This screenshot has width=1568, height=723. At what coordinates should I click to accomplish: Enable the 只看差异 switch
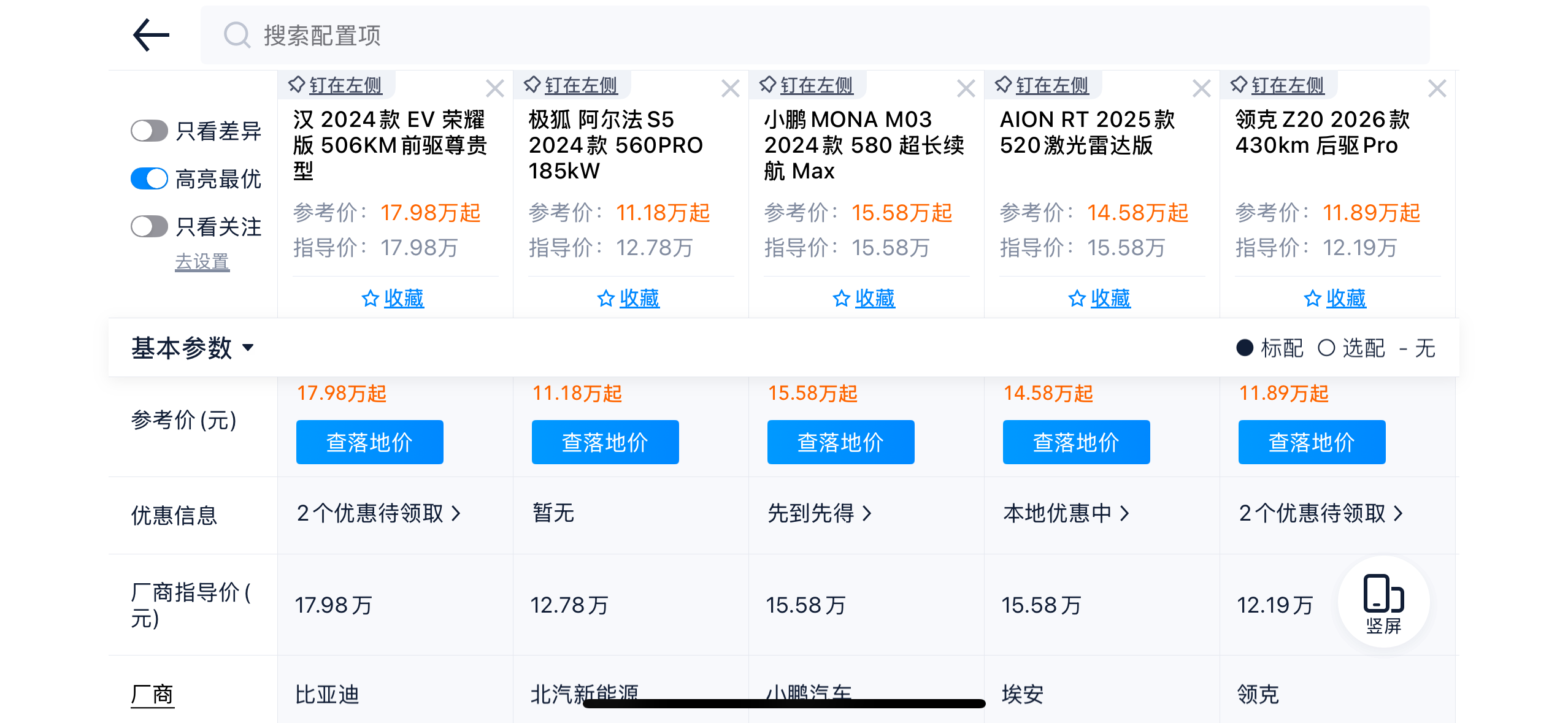point(149,131)
